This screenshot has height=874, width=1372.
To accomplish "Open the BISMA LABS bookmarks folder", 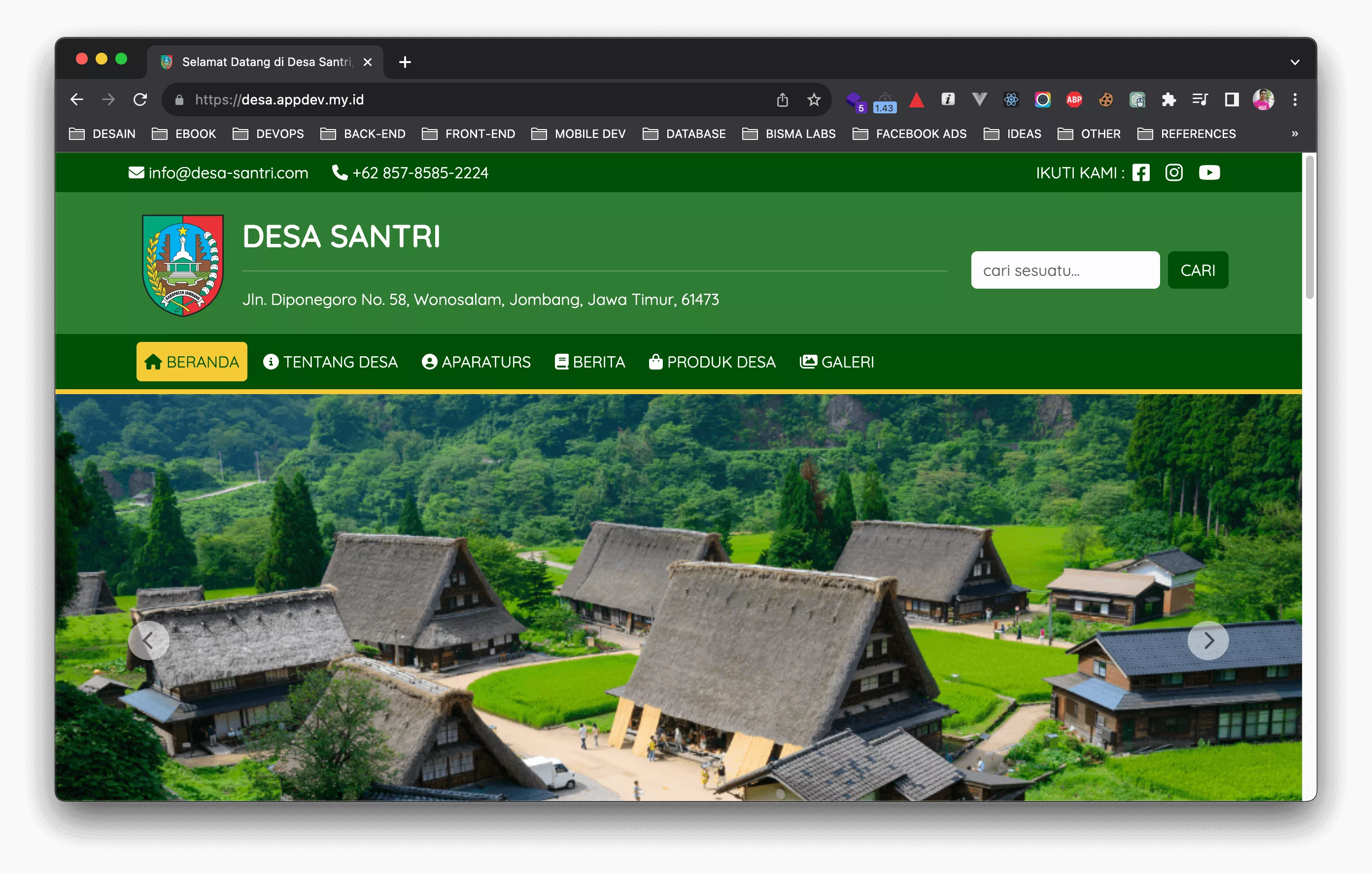I will 789,134.
